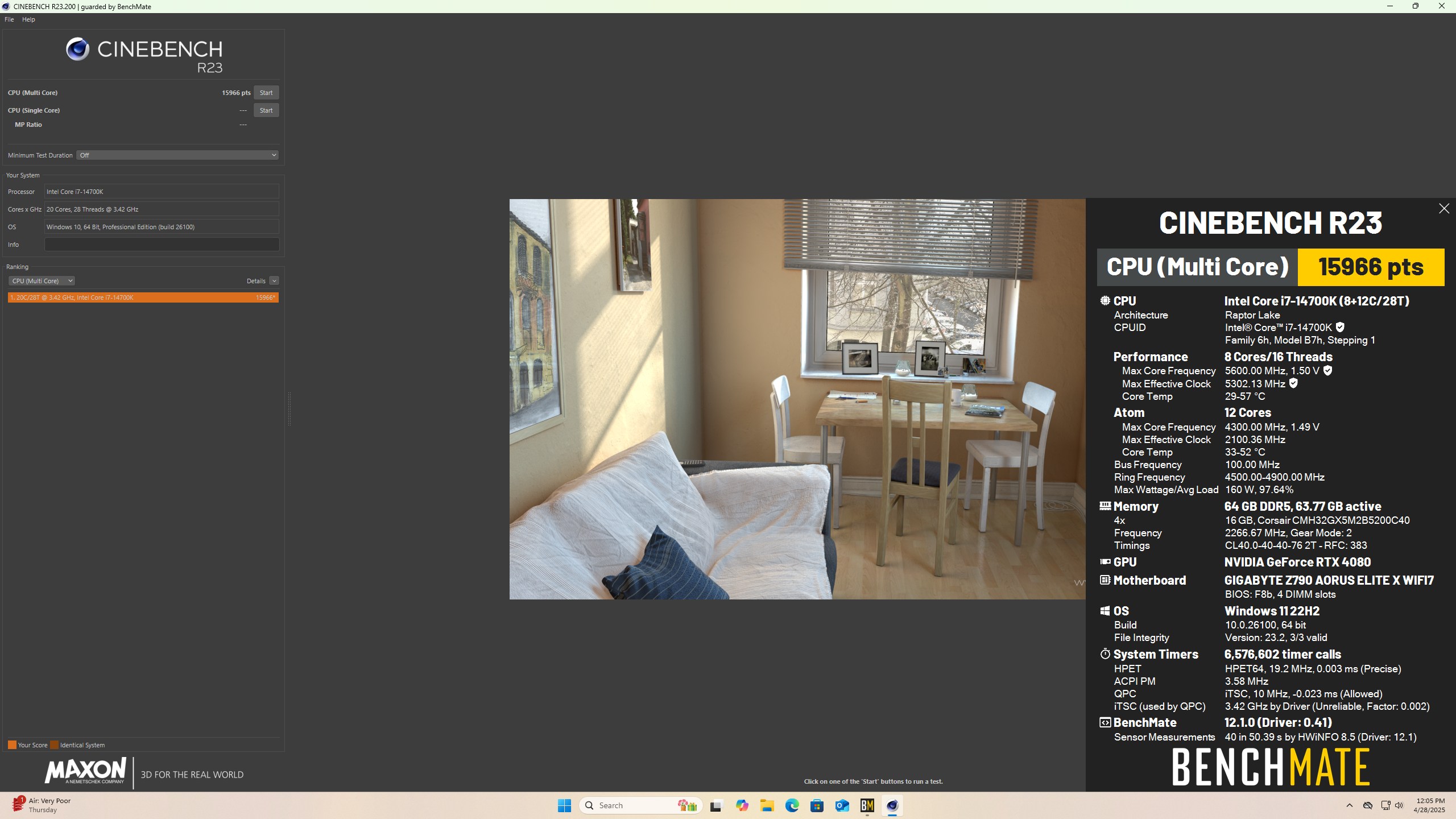Image resolution: width=1456 pixels, height=819 pixels.
Task: Click the Windows 11 22H2 text
Action: [x=1272, y=611]
